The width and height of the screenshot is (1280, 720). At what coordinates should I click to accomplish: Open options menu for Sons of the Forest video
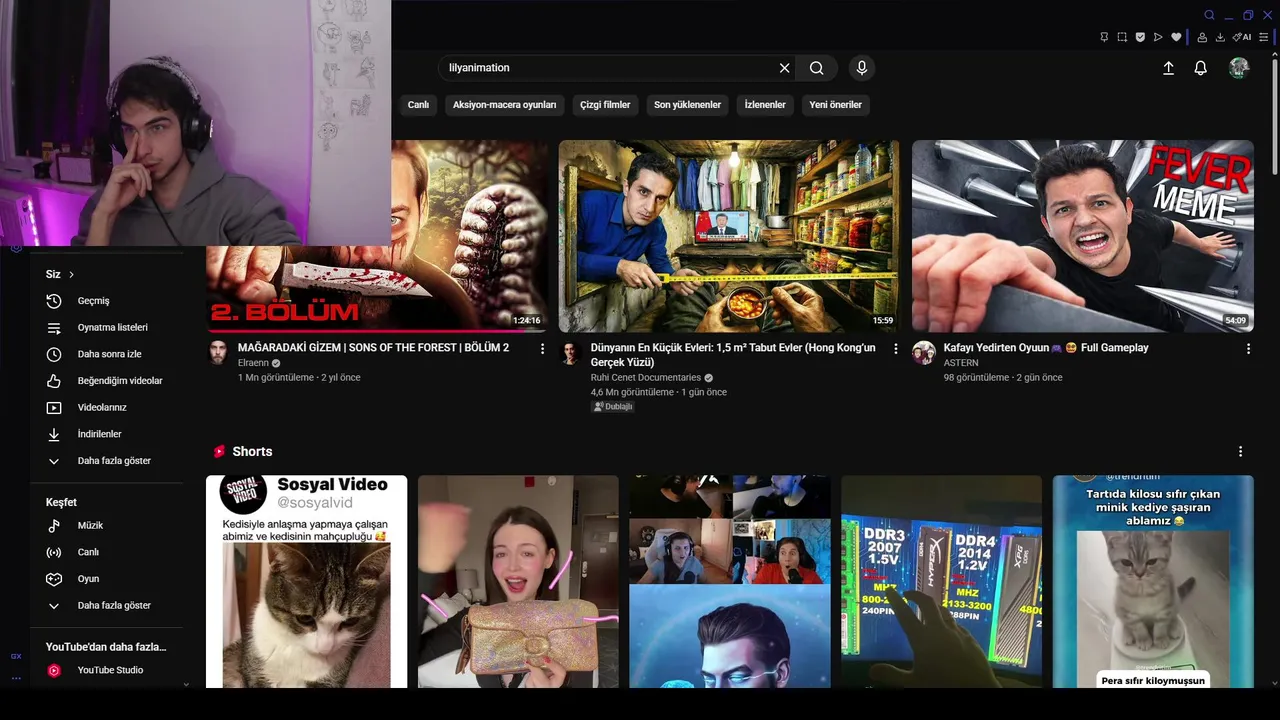543,349
